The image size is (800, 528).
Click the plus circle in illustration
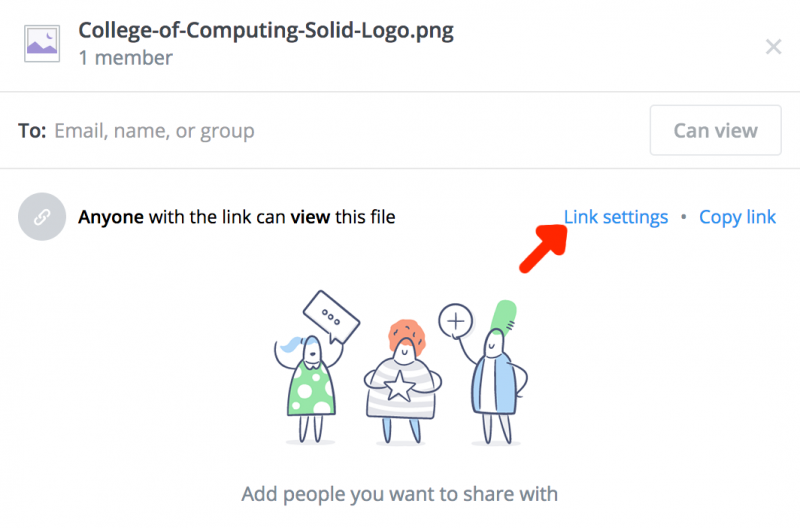(456, 322)
